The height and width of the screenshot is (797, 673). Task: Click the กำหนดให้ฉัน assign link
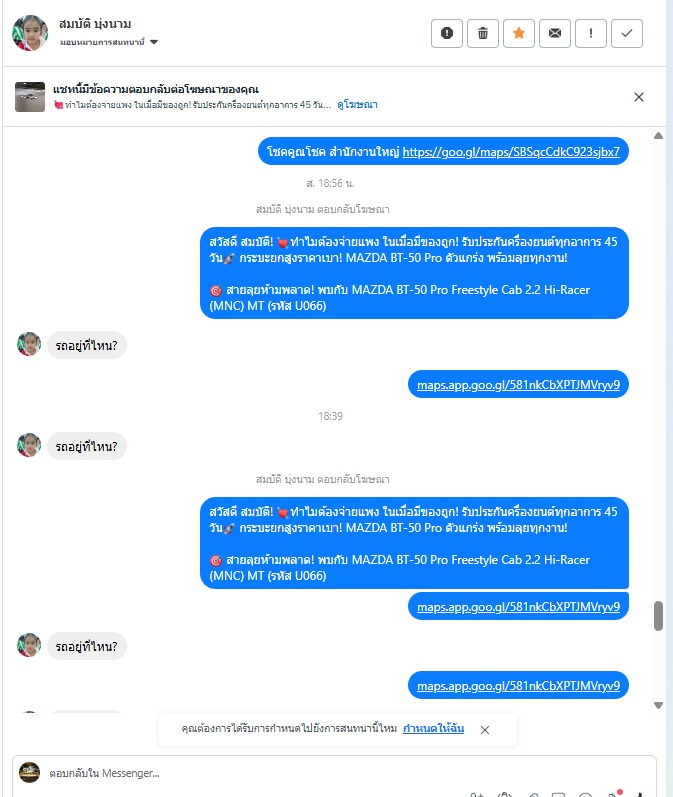433,728
